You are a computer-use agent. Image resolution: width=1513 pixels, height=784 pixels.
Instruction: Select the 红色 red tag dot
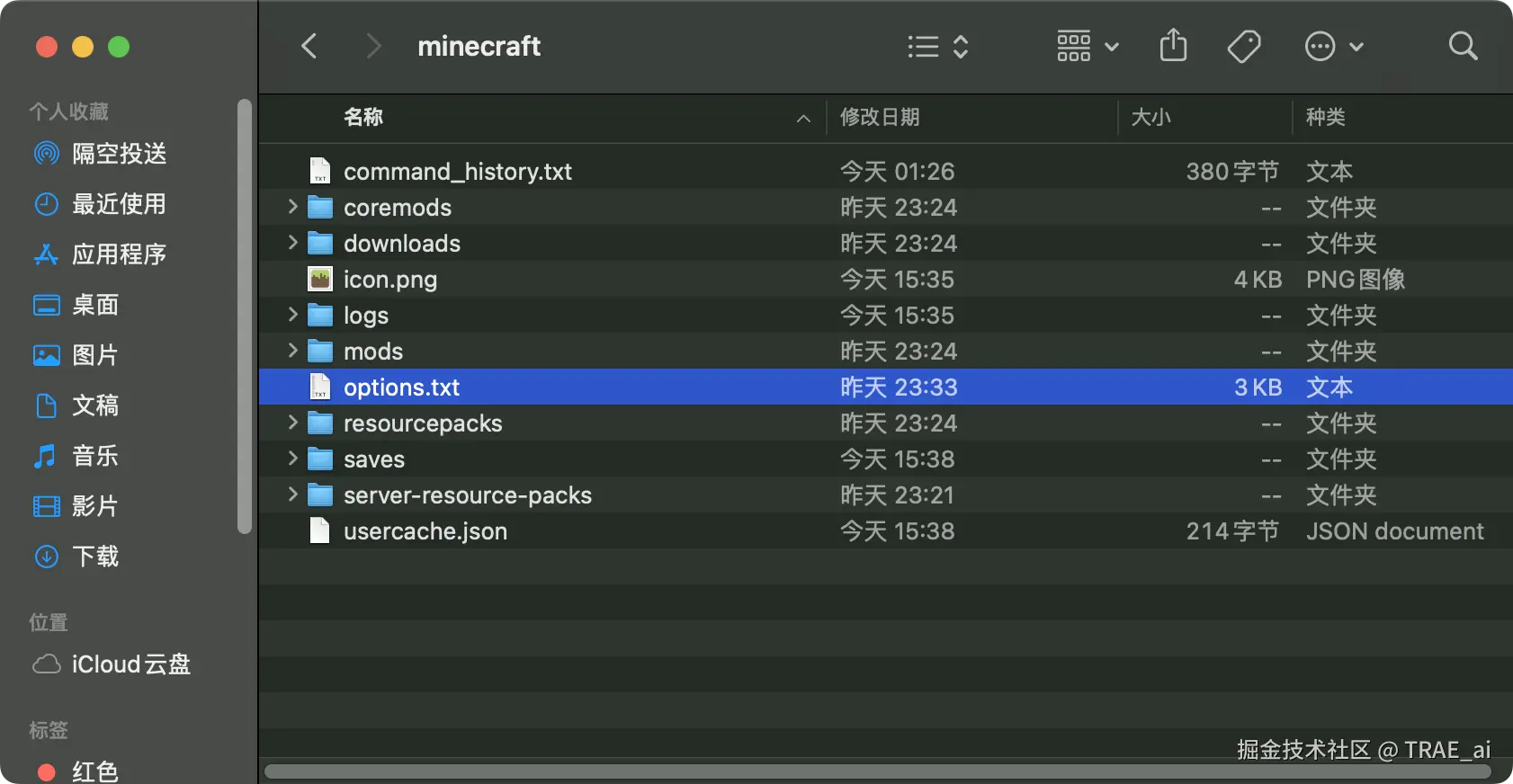point(47,772)
